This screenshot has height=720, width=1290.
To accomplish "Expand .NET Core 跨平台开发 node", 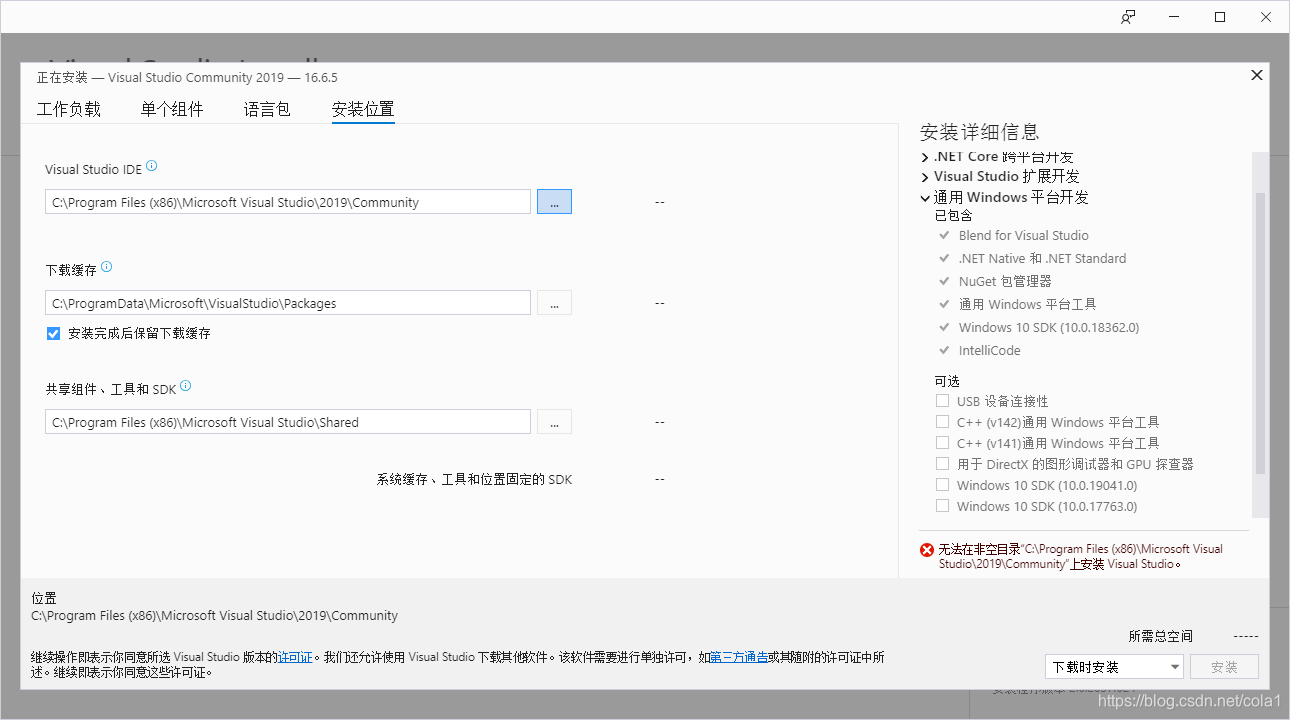I will tap(925, 157).
